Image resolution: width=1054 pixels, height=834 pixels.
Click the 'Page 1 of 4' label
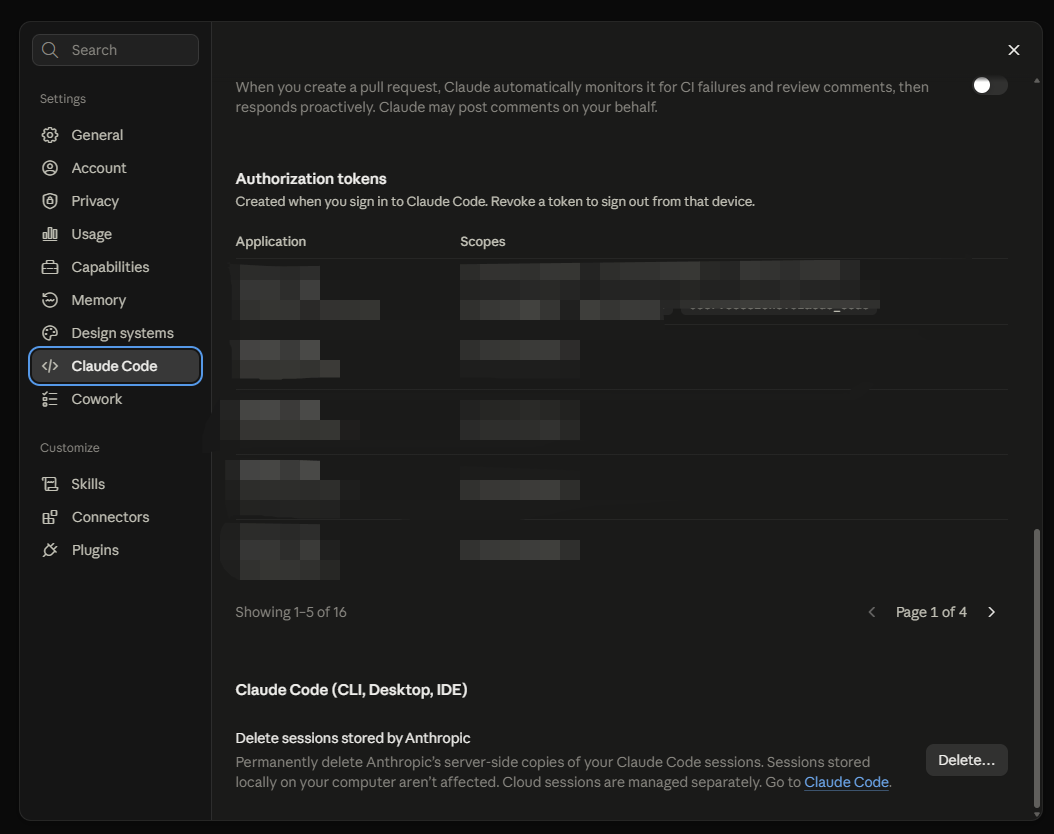click(x=931, y=612)
